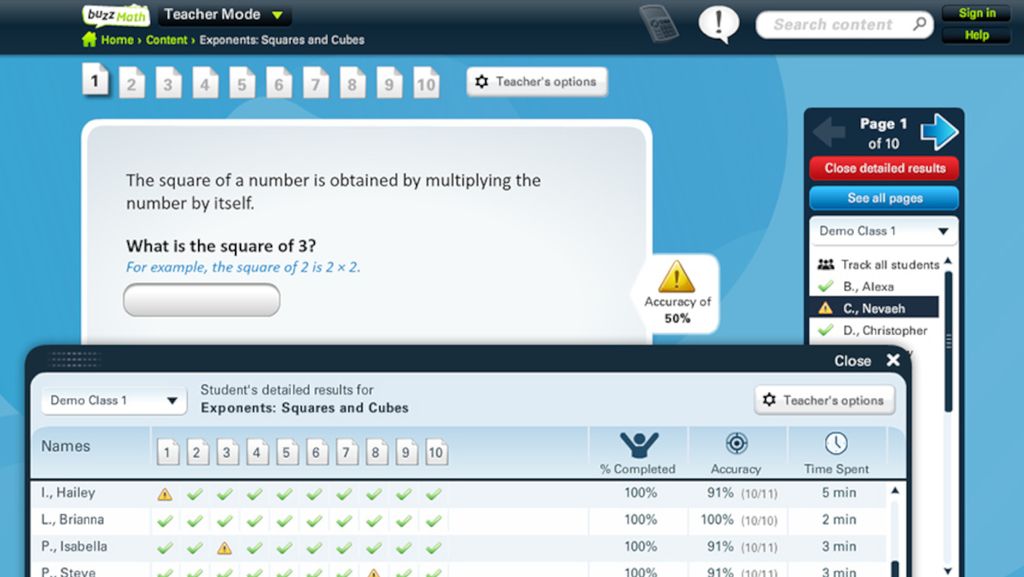The height and width of the screenshot is (577, 1024).
Task: Click Hailey's page 1 warning icon
Action: pos(165,495)
